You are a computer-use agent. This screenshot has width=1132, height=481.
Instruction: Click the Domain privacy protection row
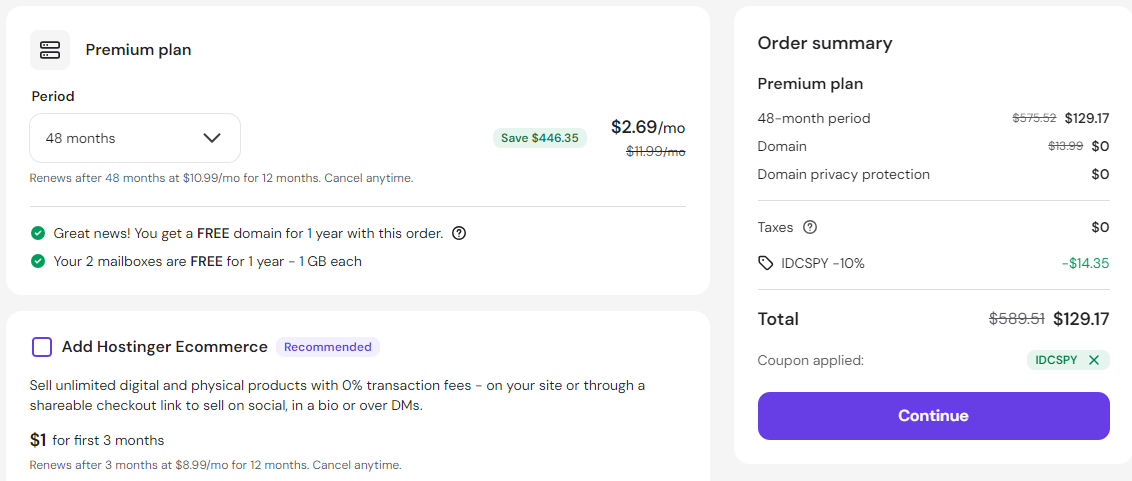[x=933, y=174]
